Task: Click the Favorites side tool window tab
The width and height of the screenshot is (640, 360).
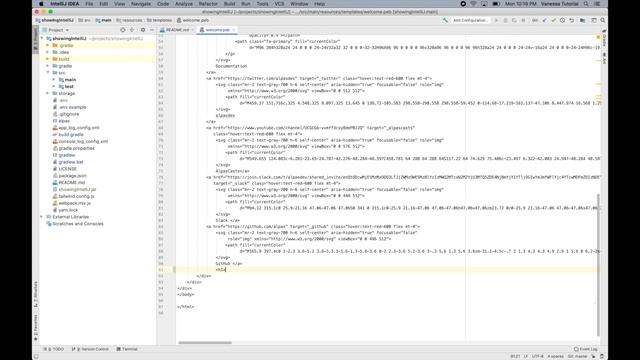Action: click(x=36, y=327)
